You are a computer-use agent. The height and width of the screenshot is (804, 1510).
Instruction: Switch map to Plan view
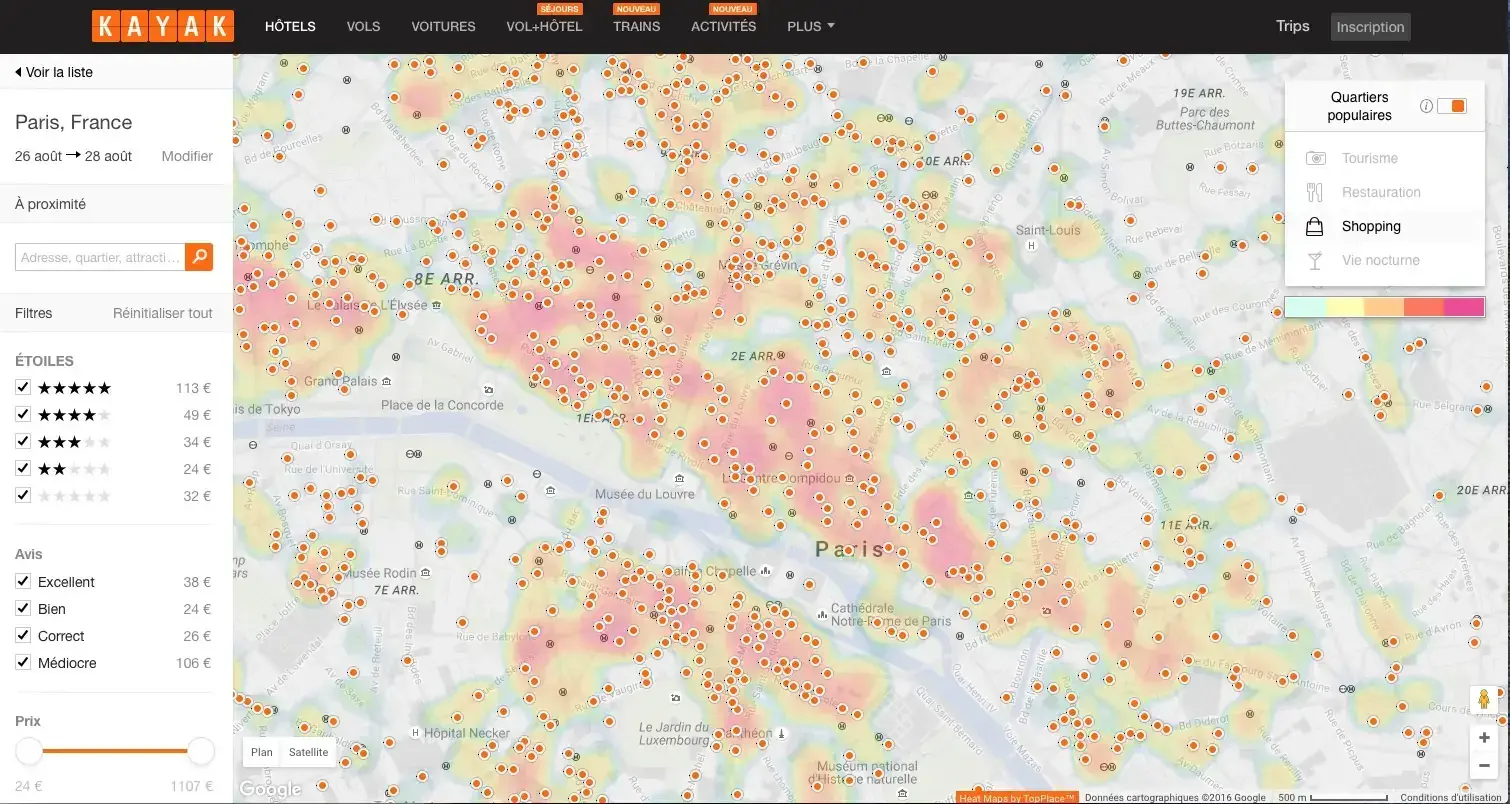262,752
